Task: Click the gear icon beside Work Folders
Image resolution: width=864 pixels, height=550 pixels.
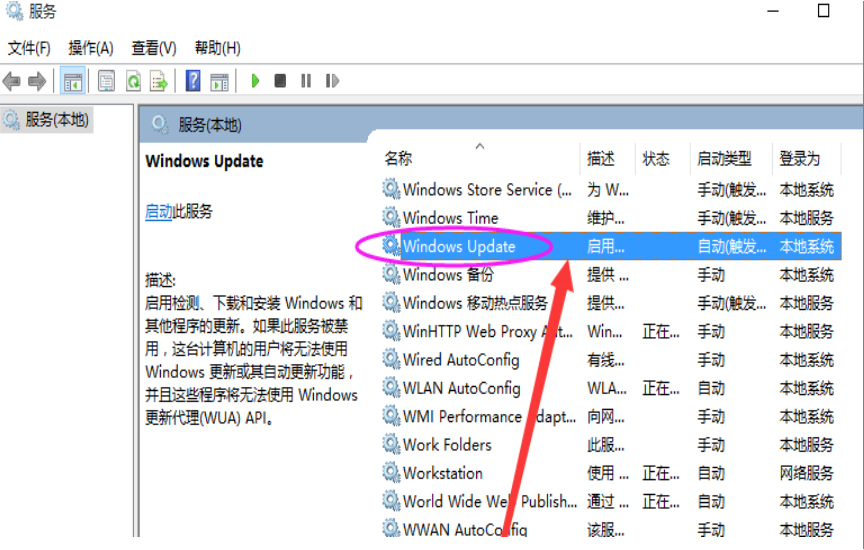Action: coord(391,444)
